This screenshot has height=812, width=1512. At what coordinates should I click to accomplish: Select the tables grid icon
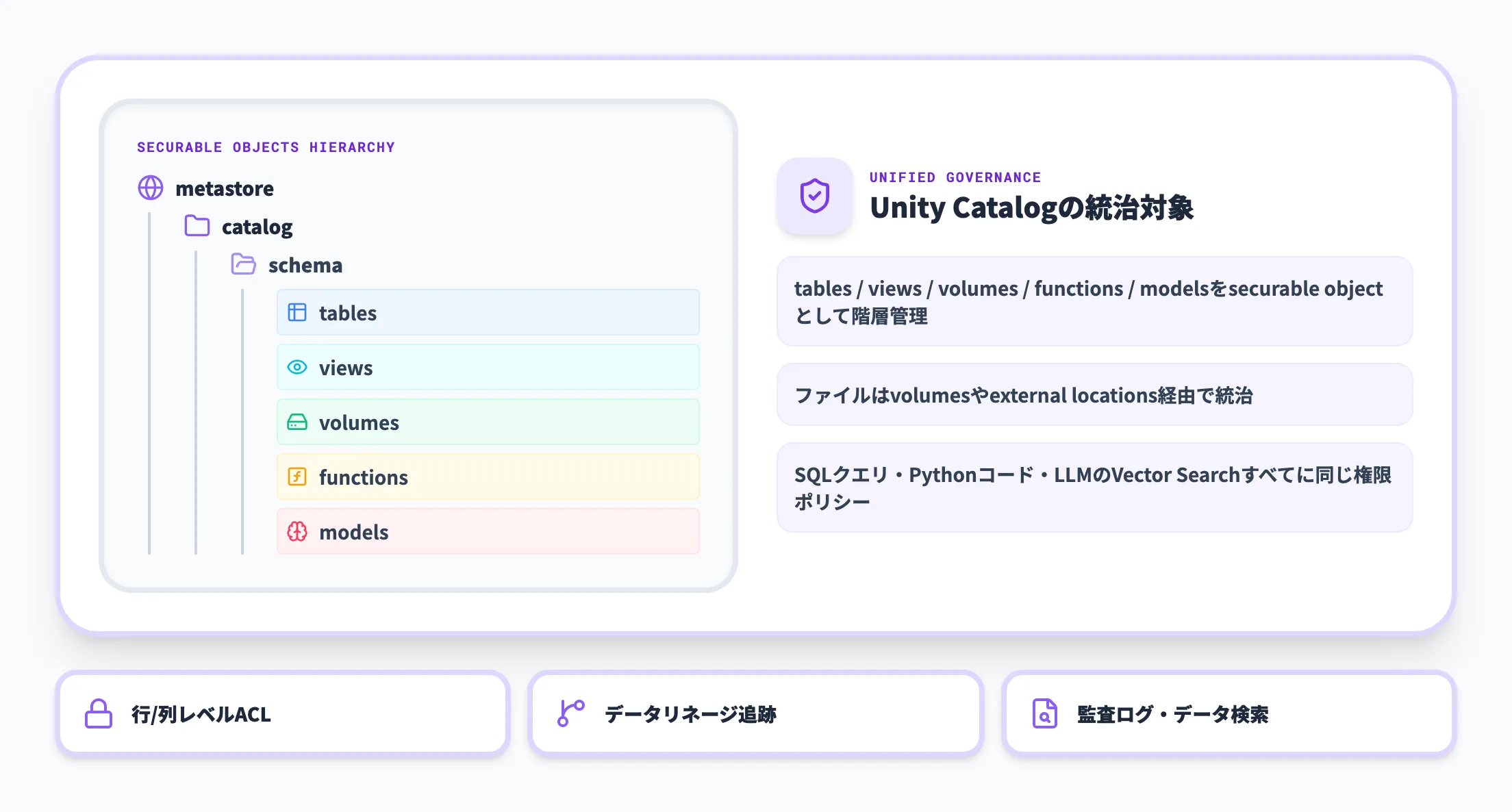coord(297,313)
